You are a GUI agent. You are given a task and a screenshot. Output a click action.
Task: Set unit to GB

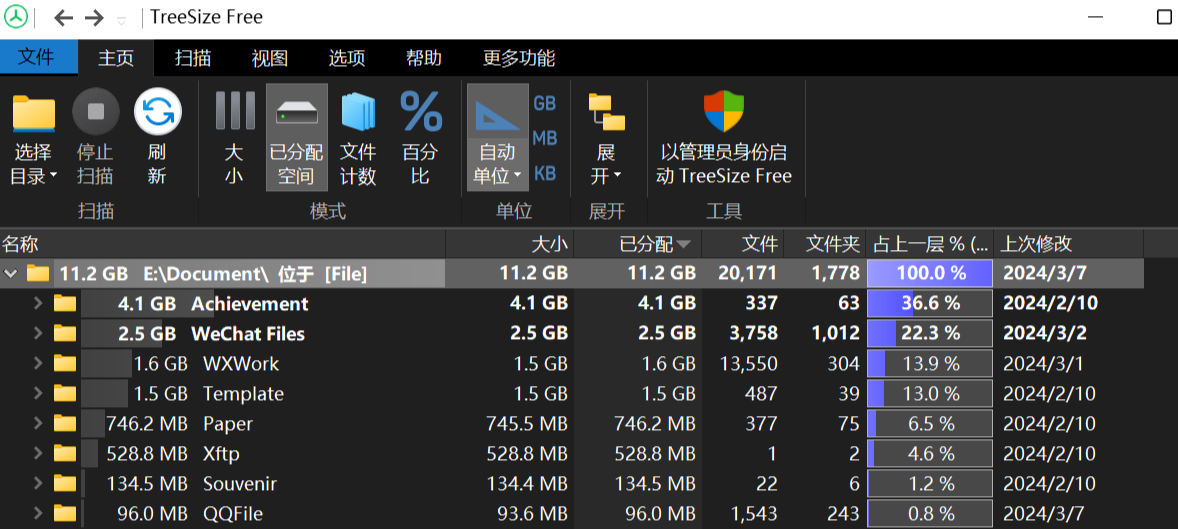pos(545,103)
